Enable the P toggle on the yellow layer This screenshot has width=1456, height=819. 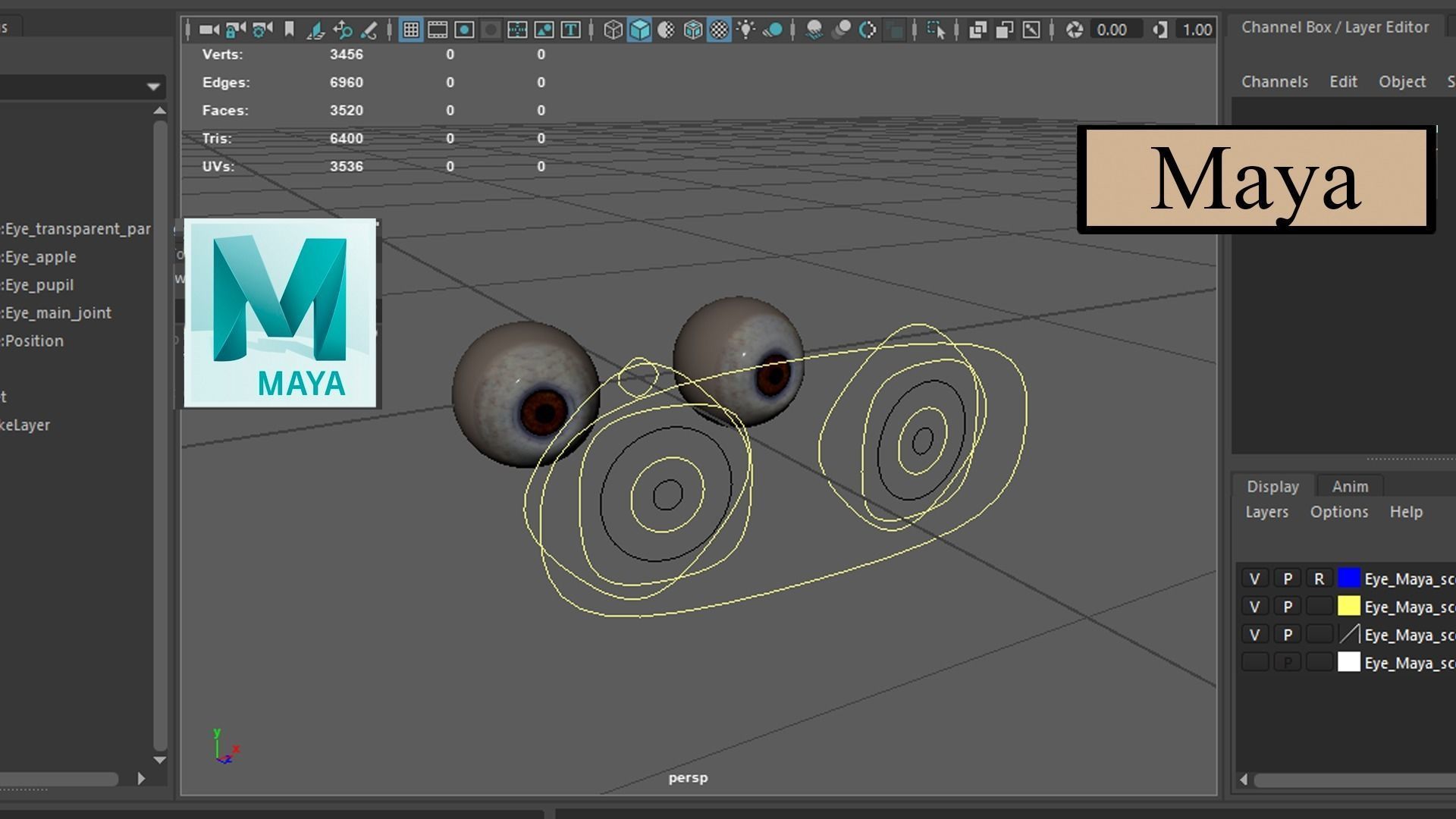(1287, 607)
